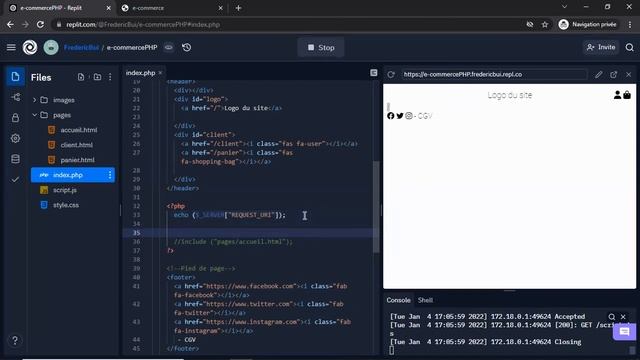640x360 pixels.
Task: Open the version history icon
Action: pyautogui.click(x=187, y=47)
